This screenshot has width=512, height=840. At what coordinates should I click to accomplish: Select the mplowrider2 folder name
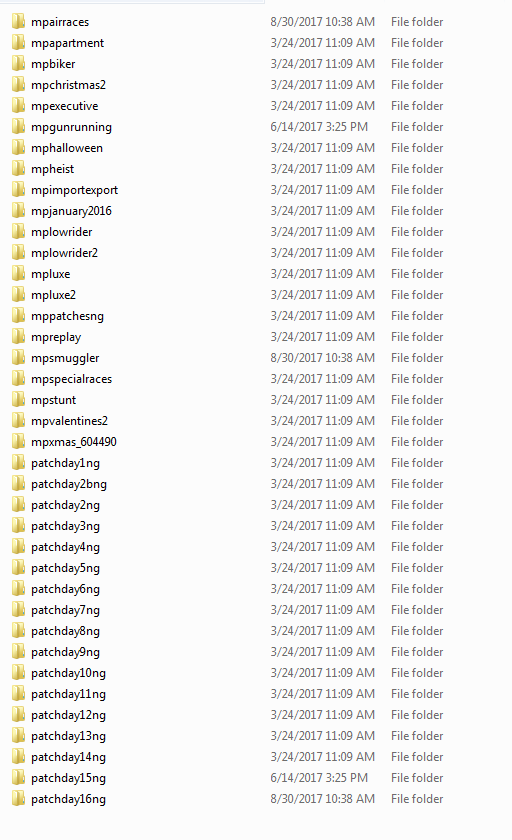[x=64, y=253]
